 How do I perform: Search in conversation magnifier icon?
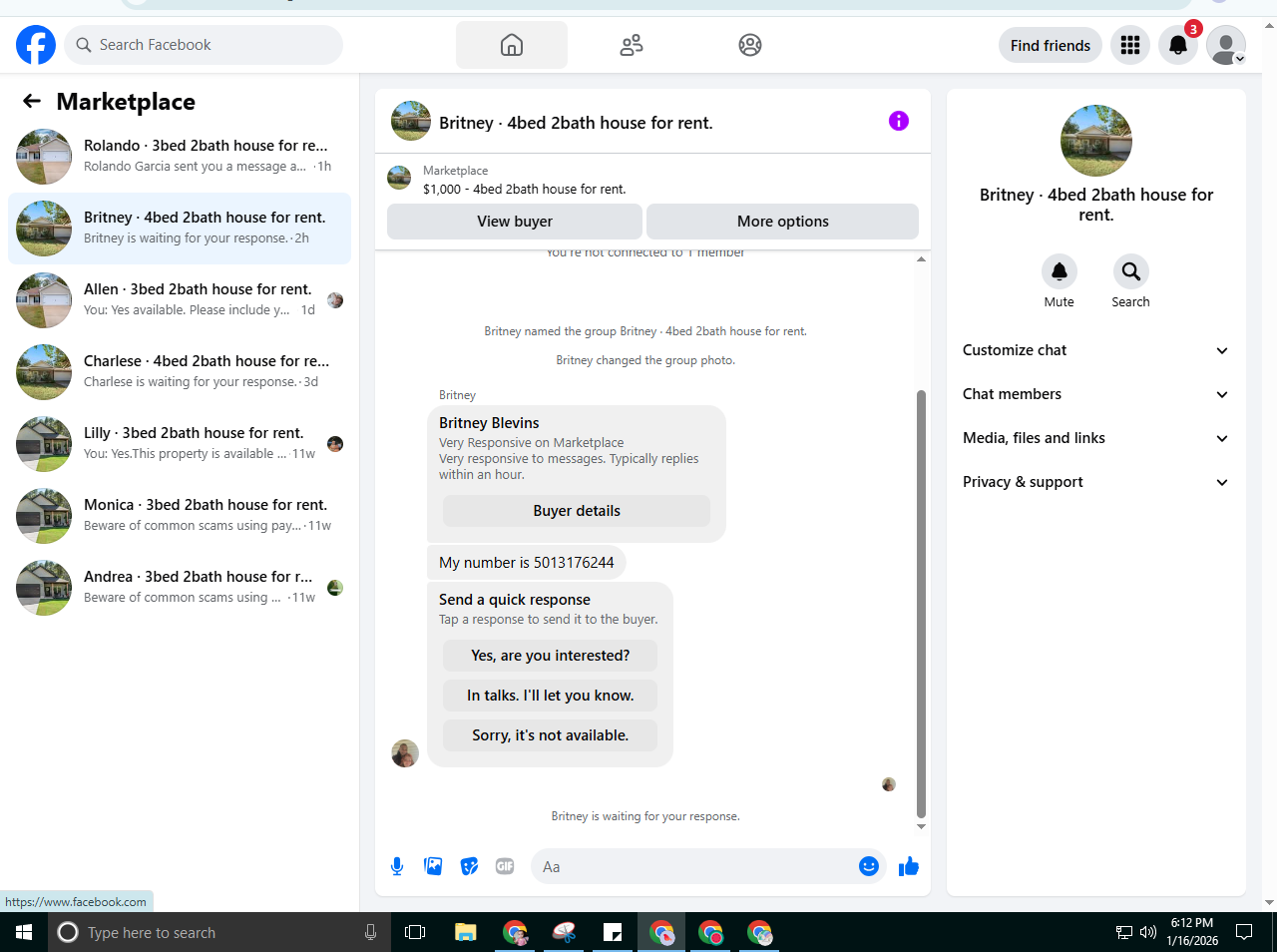[1131, 271]
